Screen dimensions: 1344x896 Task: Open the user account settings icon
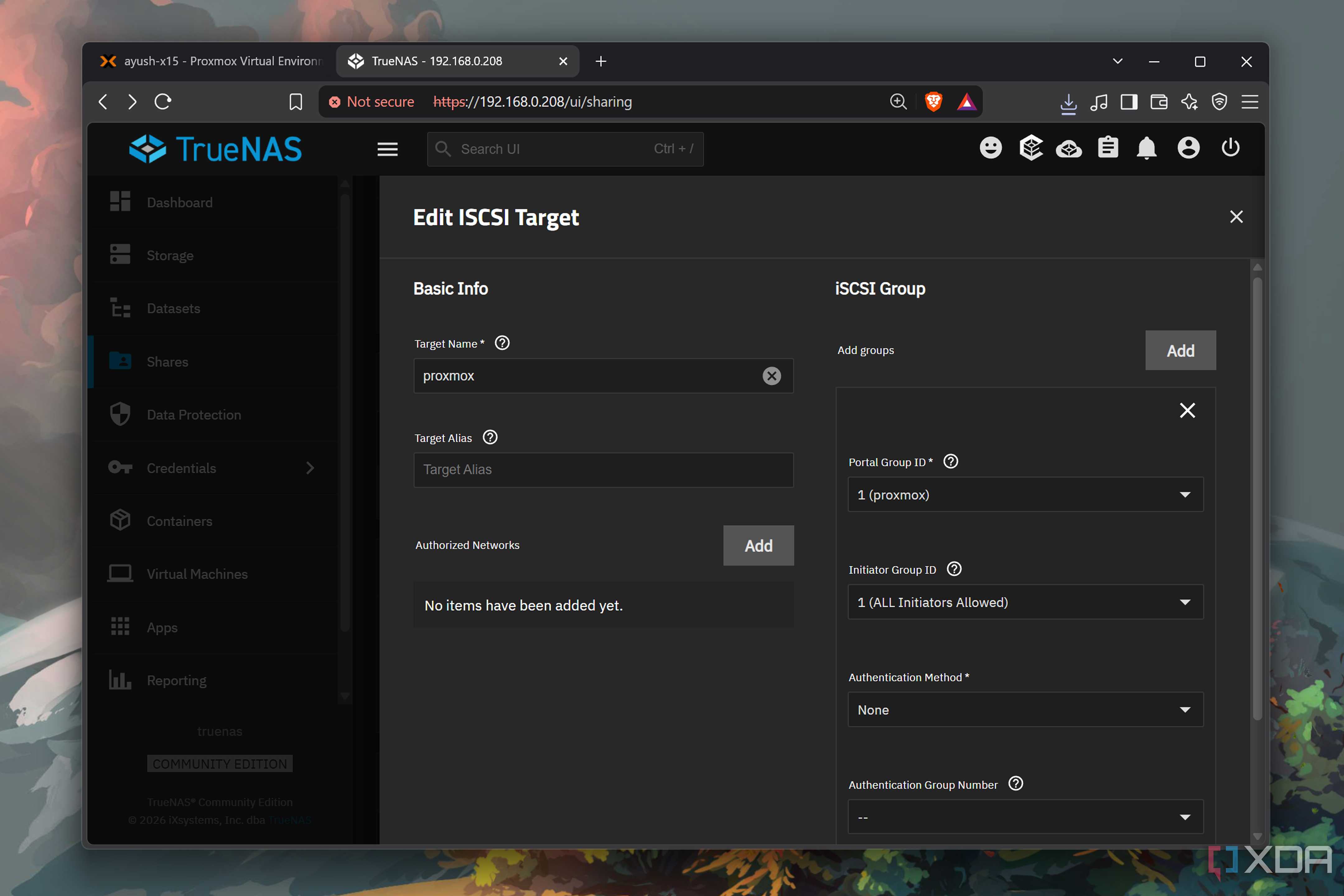click(1188, 148)
